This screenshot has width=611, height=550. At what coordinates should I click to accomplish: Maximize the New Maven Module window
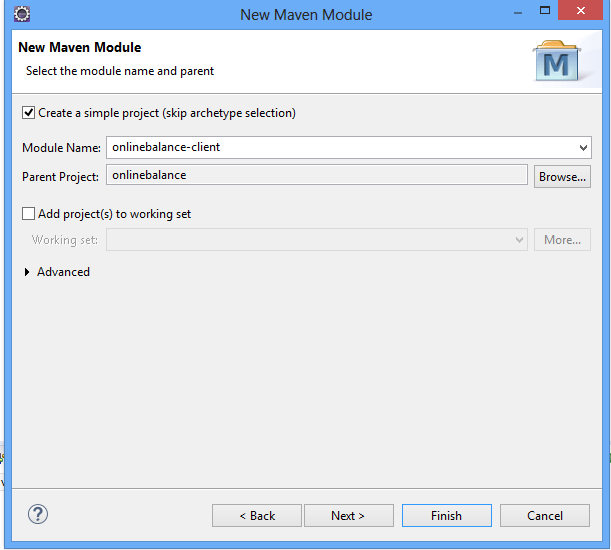[545, 11]
